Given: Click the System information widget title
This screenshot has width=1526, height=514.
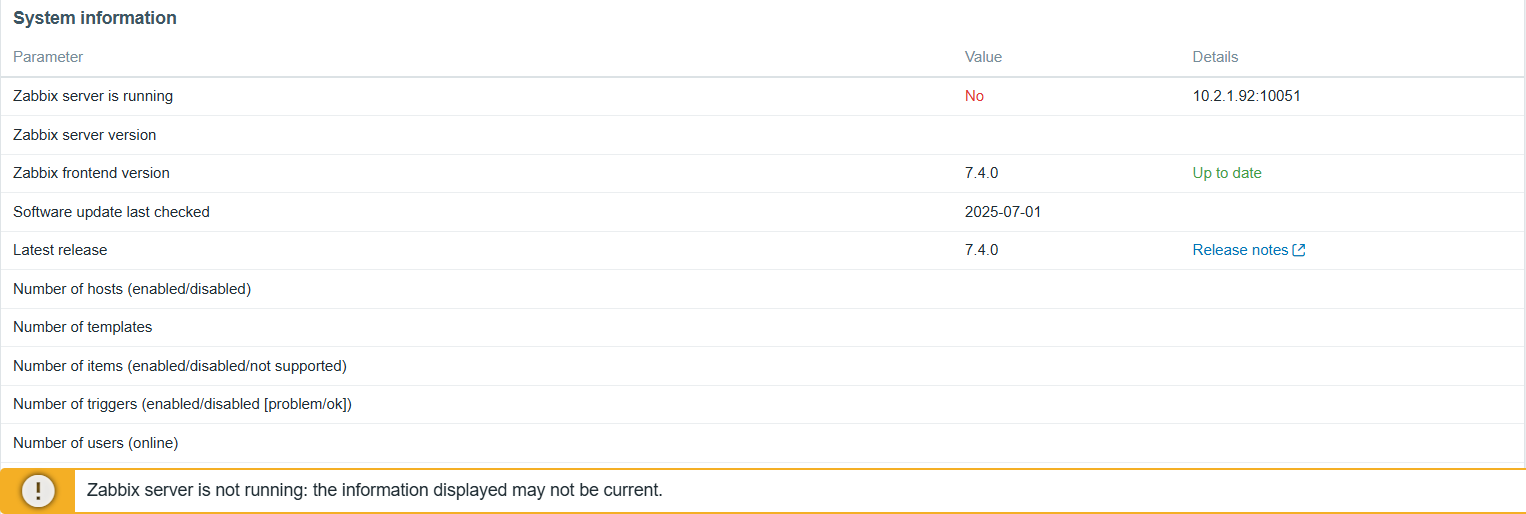Looking at the screenshot, I should pyautogui.click(x=95, y=18).
